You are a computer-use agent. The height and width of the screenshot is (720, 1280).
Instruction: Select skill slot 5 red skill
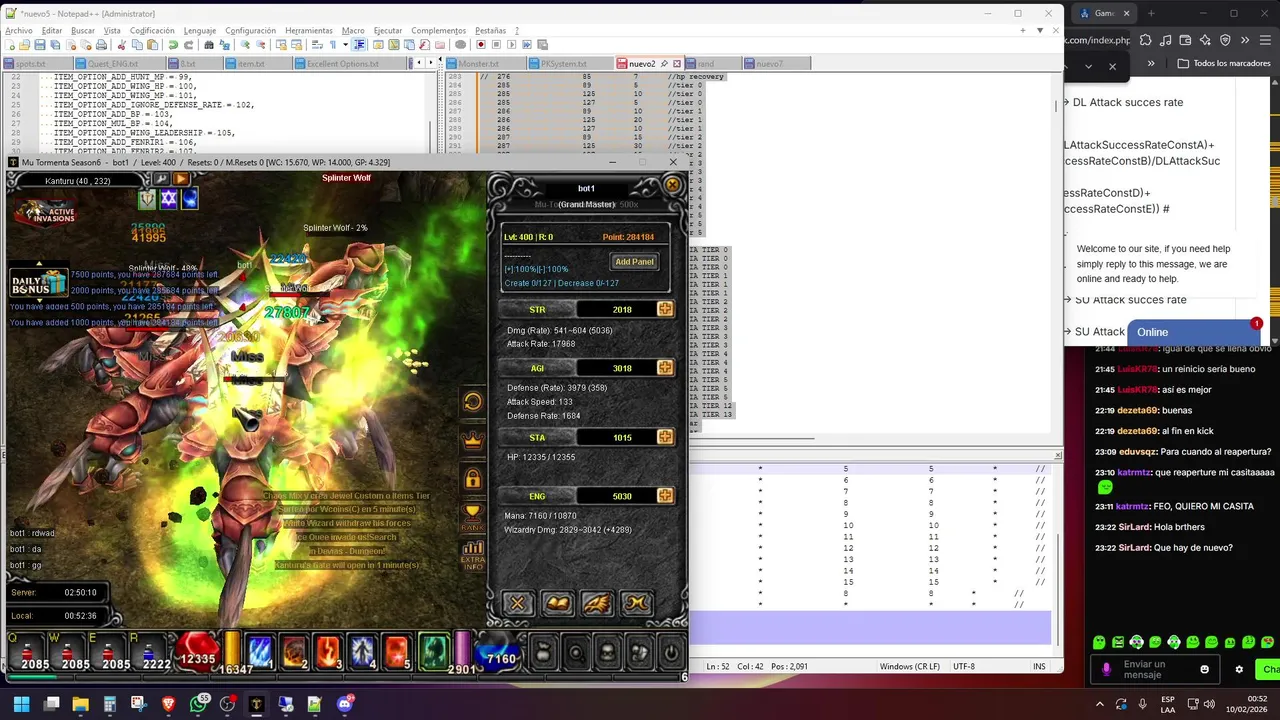click(x=396, y=651)
